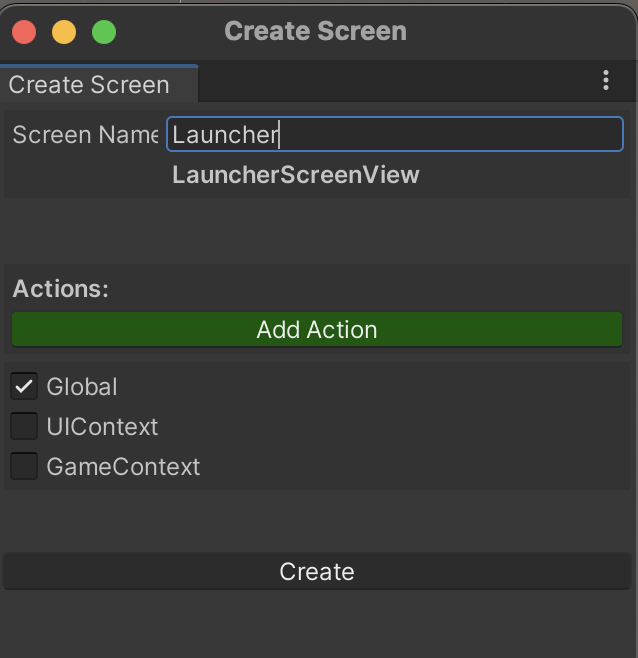Close the Create Screen window
The height and width of the screenshot is (658, 638).
click(24, 32)
